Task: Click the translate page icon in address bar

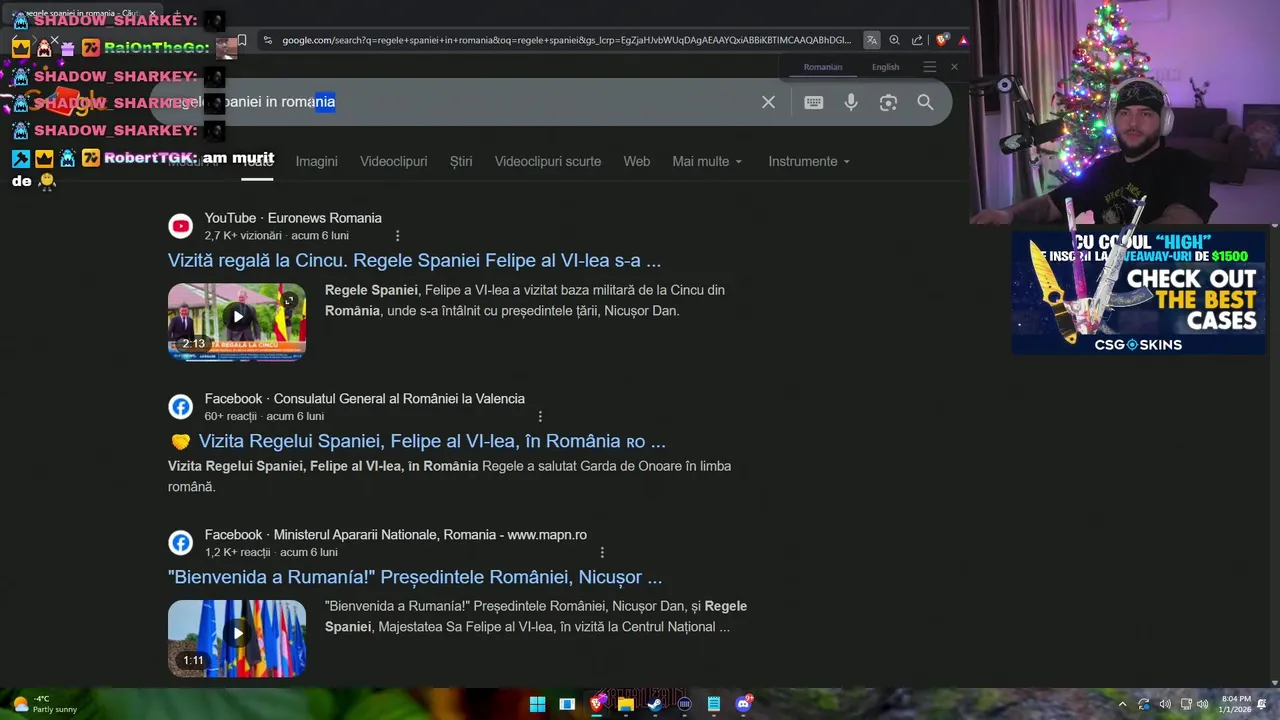Action: tap(872, 40)
